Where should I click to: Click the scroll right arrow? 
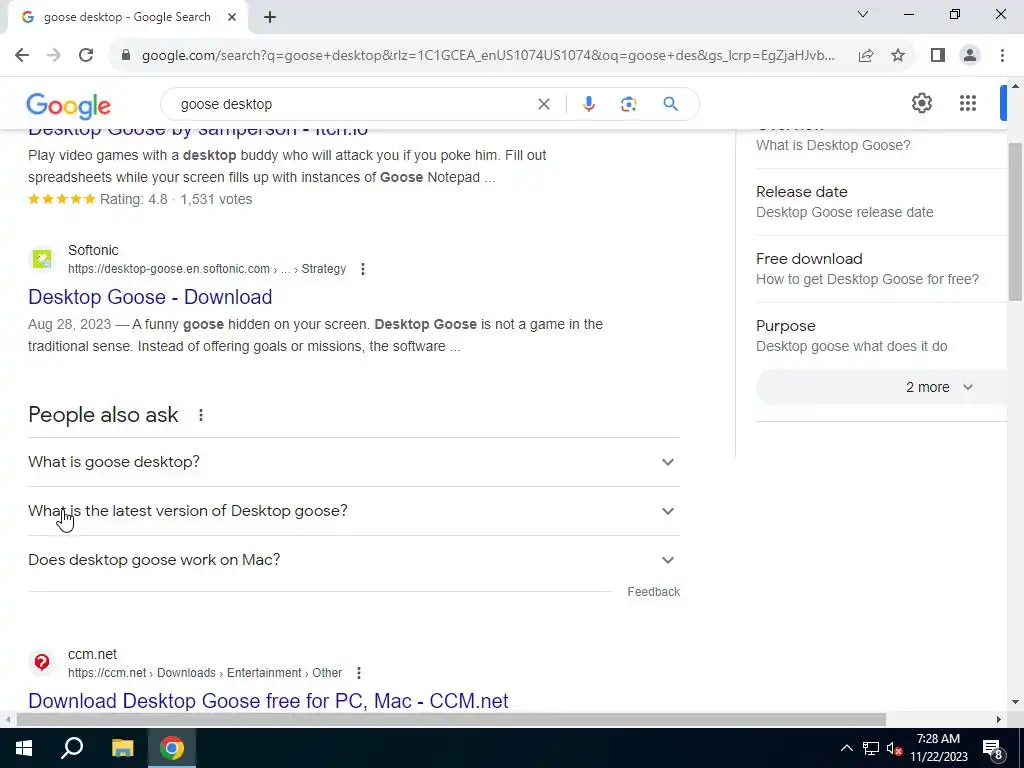999,720
